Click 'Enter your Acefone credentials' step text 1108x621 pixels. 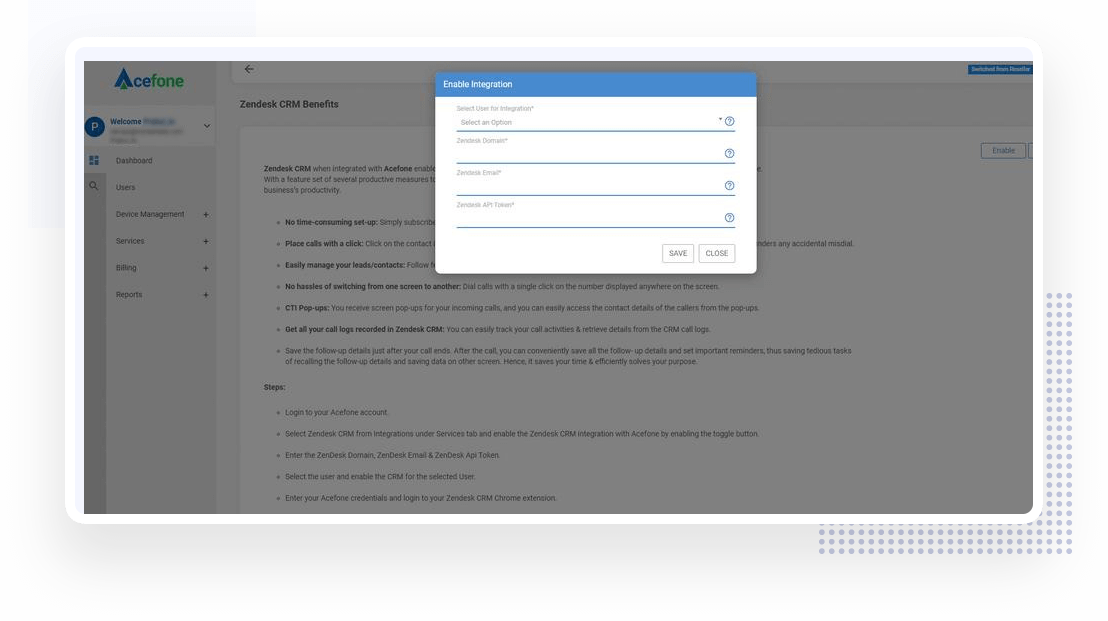point(420,498)
